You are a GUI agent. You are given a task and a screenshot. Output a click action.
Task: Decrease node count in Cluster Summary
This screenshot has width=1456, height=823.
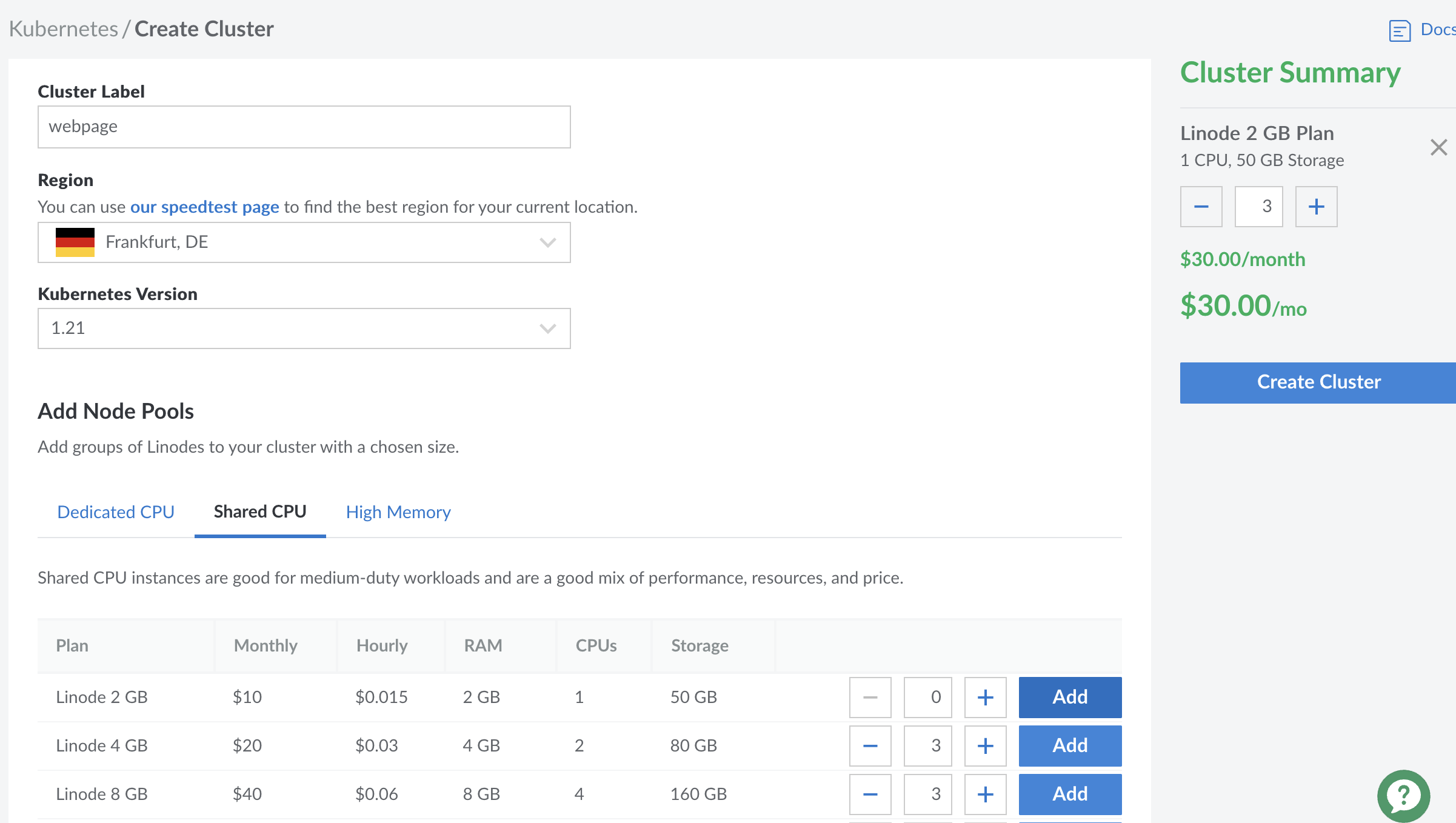(1201, 207)
